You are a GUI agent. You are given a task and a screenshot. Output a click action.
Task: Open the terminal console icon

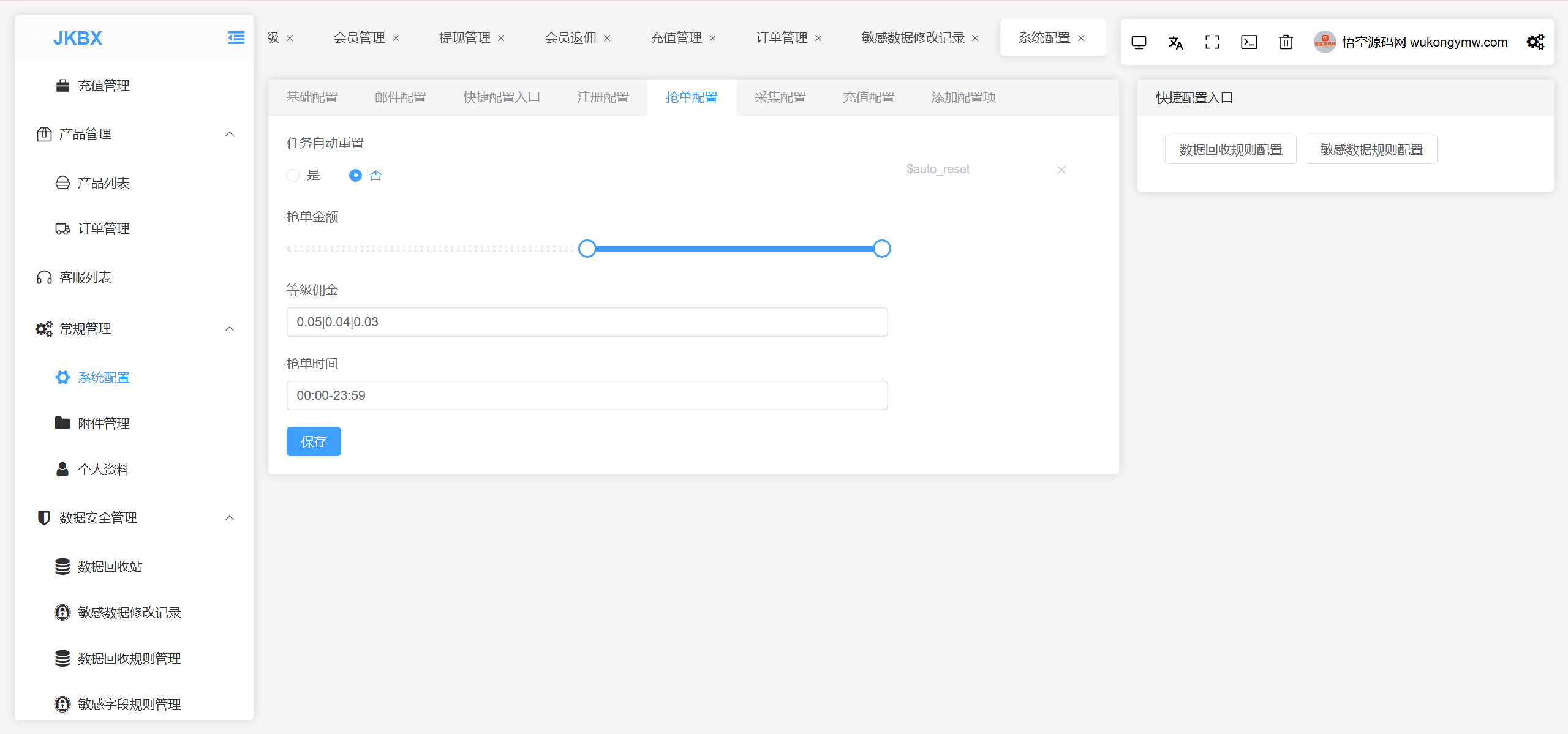pyautogui.click(x=1249, y=42)
